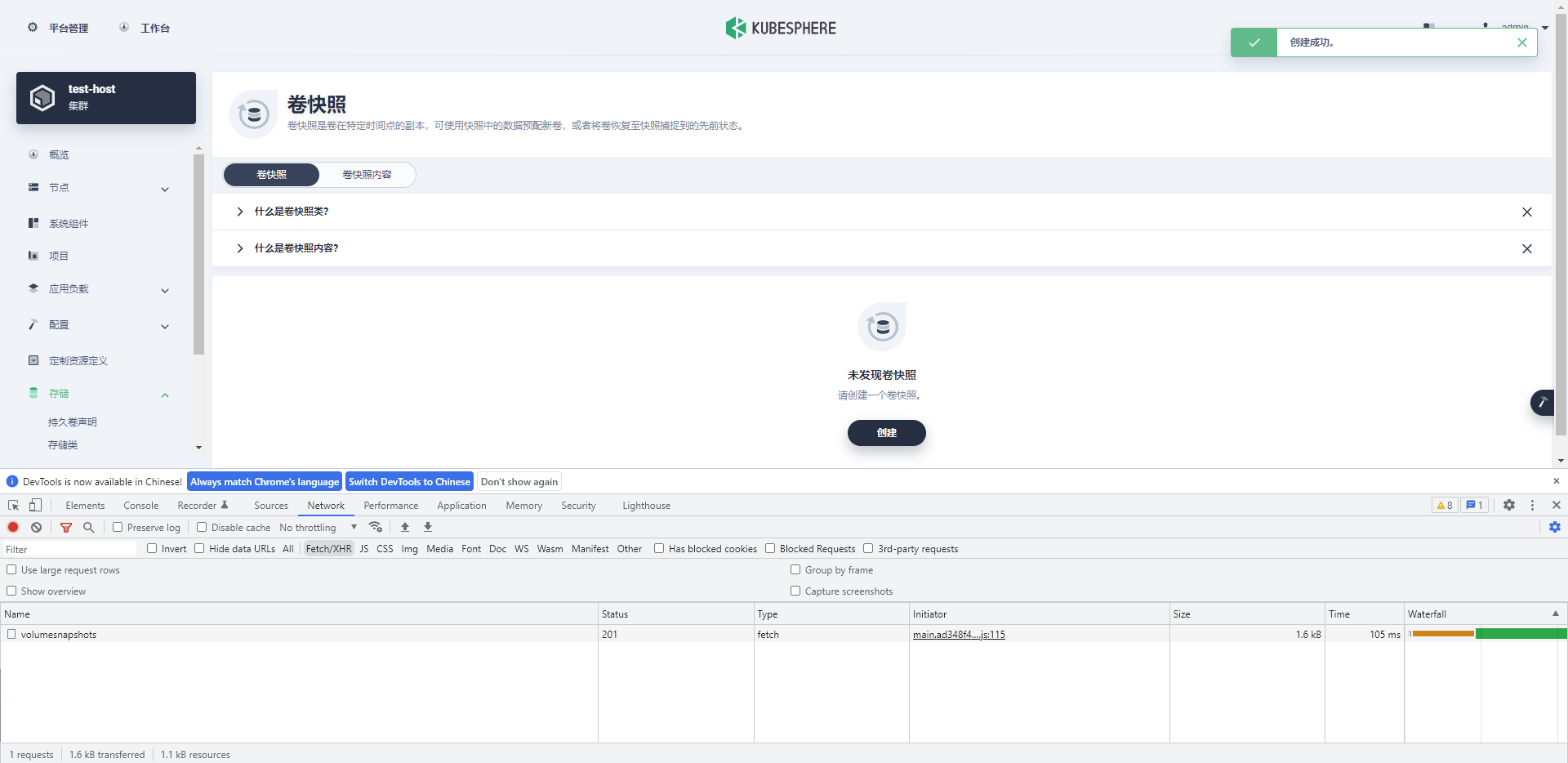Open 平台管理 via its gear icon
This screenshot has height=763, width=1568.
point(33,27)
